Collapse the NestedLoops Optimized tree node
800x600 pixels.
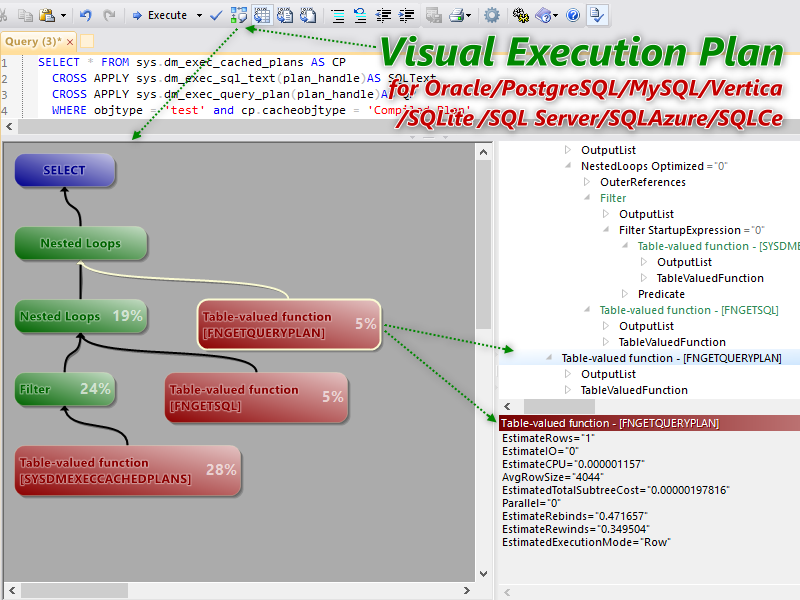(x=568, y=165)
